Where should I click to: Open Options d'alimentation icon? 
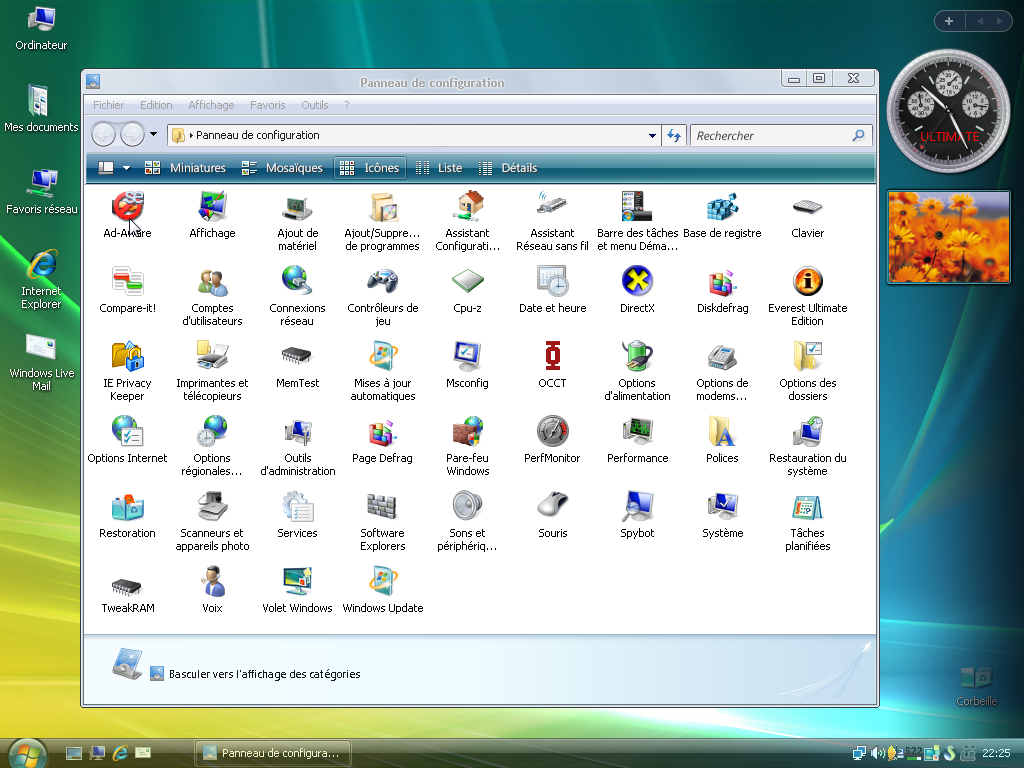click(x=637, y=357)
